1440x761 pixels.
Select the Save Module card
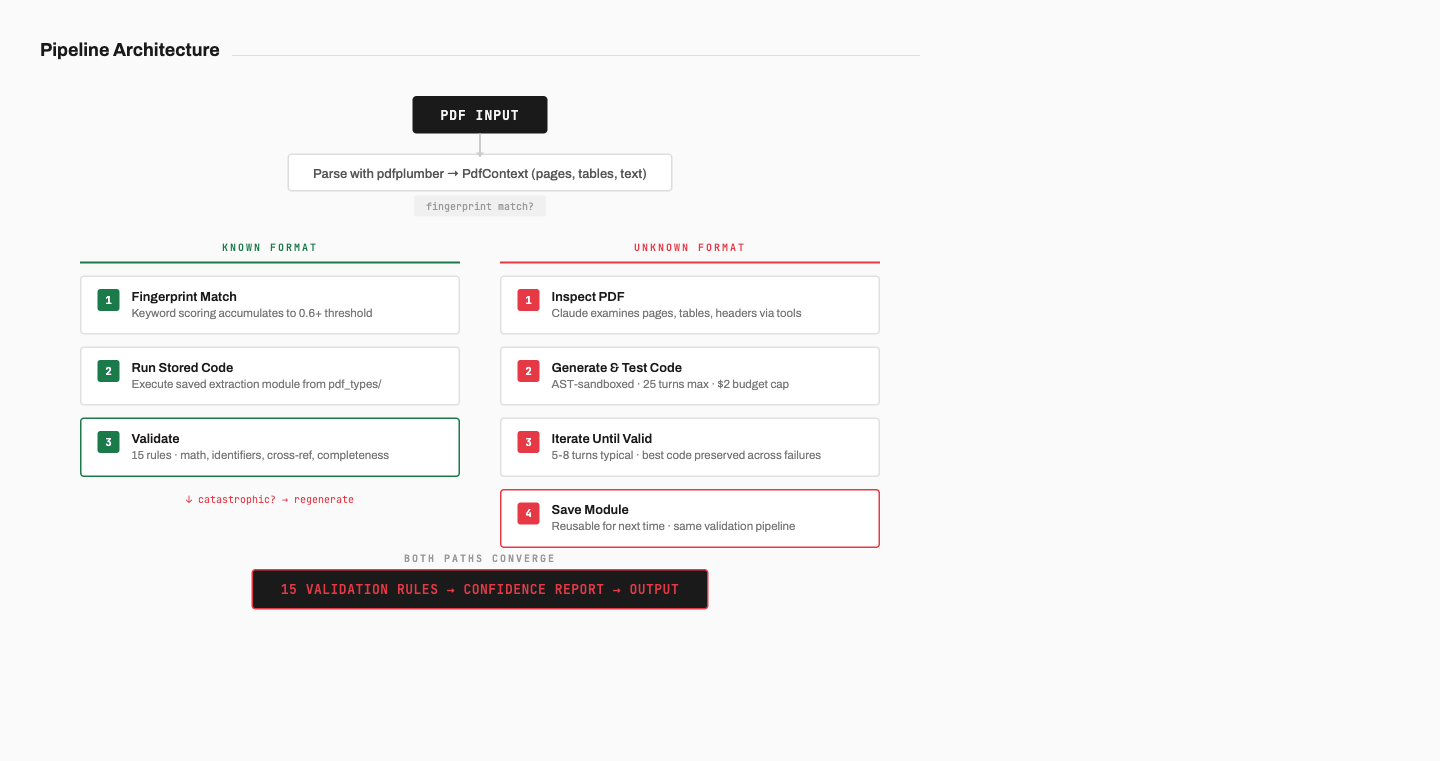pos(689,518)
